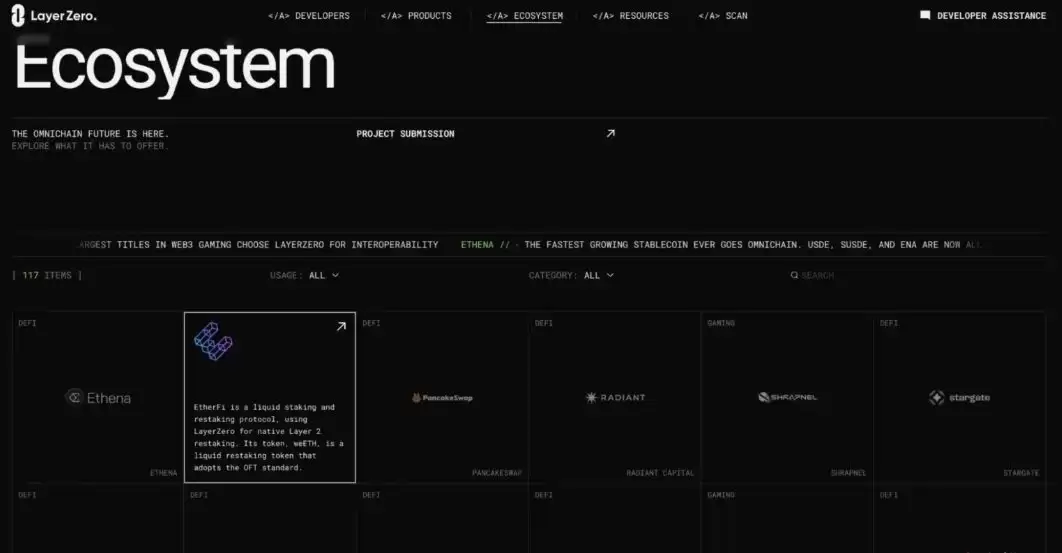Open the Ethena project logo
This screenshot has width=1062, height=553.
98,398
